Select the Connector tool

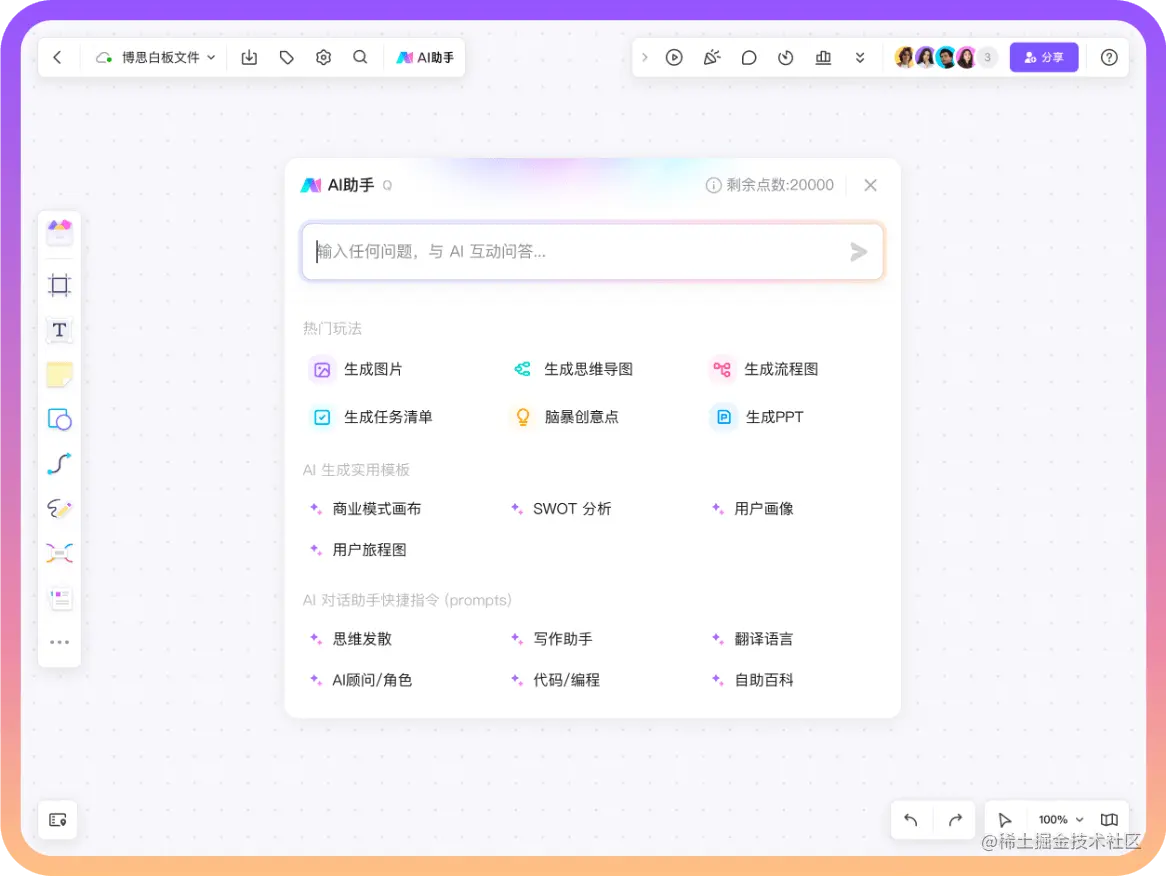[x=59, y=464]
